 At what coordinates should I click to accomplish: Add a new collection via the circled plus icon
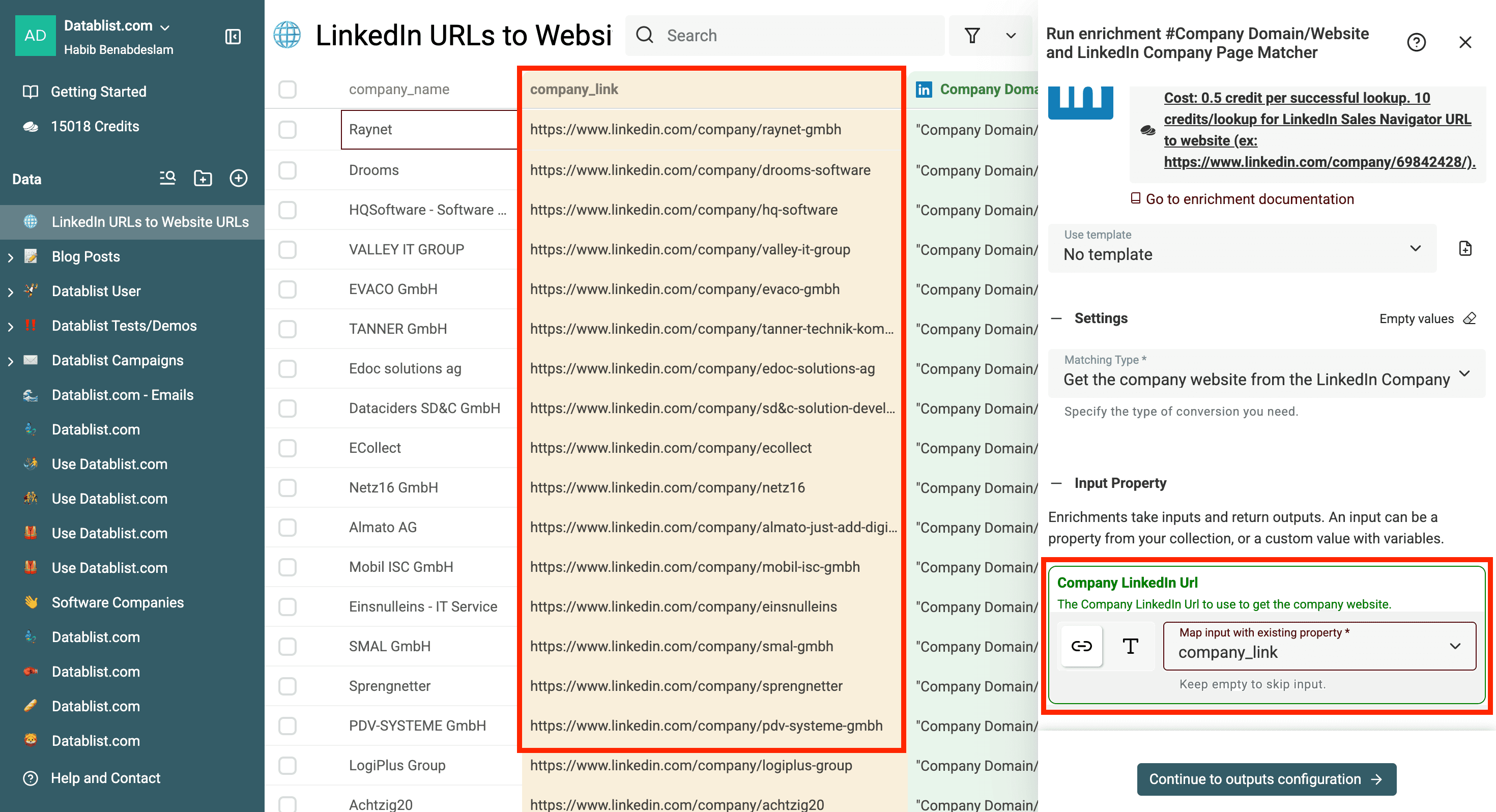point(239,178)
